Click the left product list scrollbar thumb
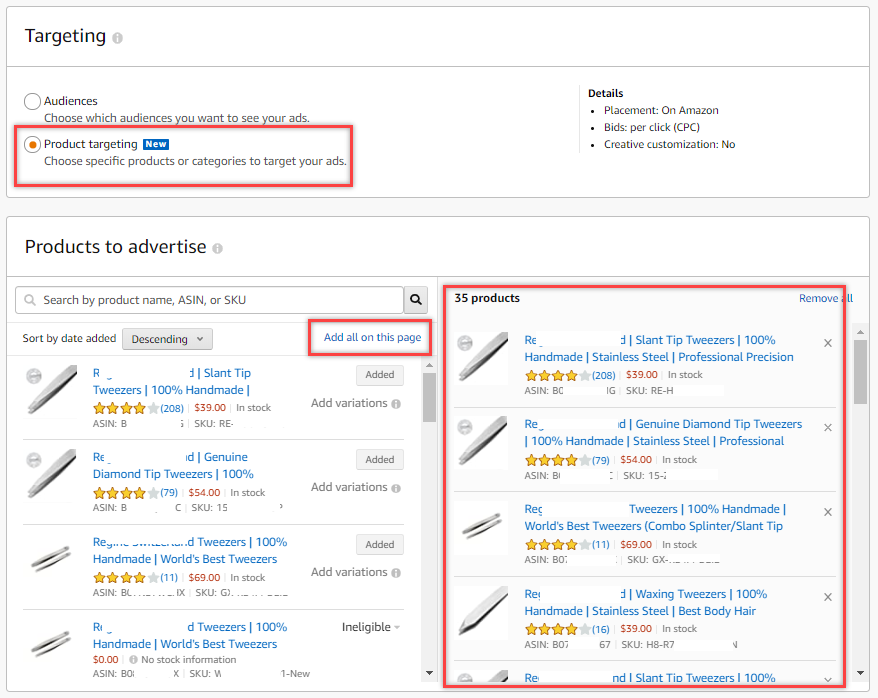The width and height of the screenshot is (878, 698). pyautogui.click(x=429, y=397)
